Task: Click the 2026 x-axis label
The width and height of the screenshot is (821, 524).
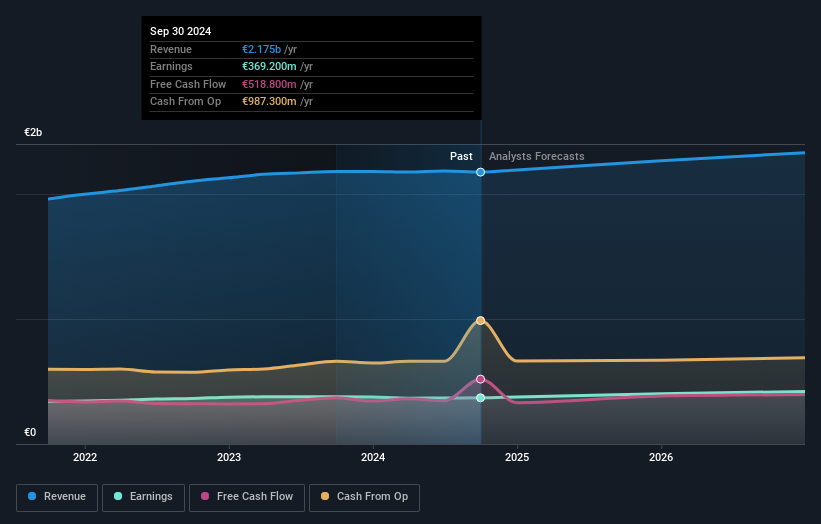Action: pos(661,457)
